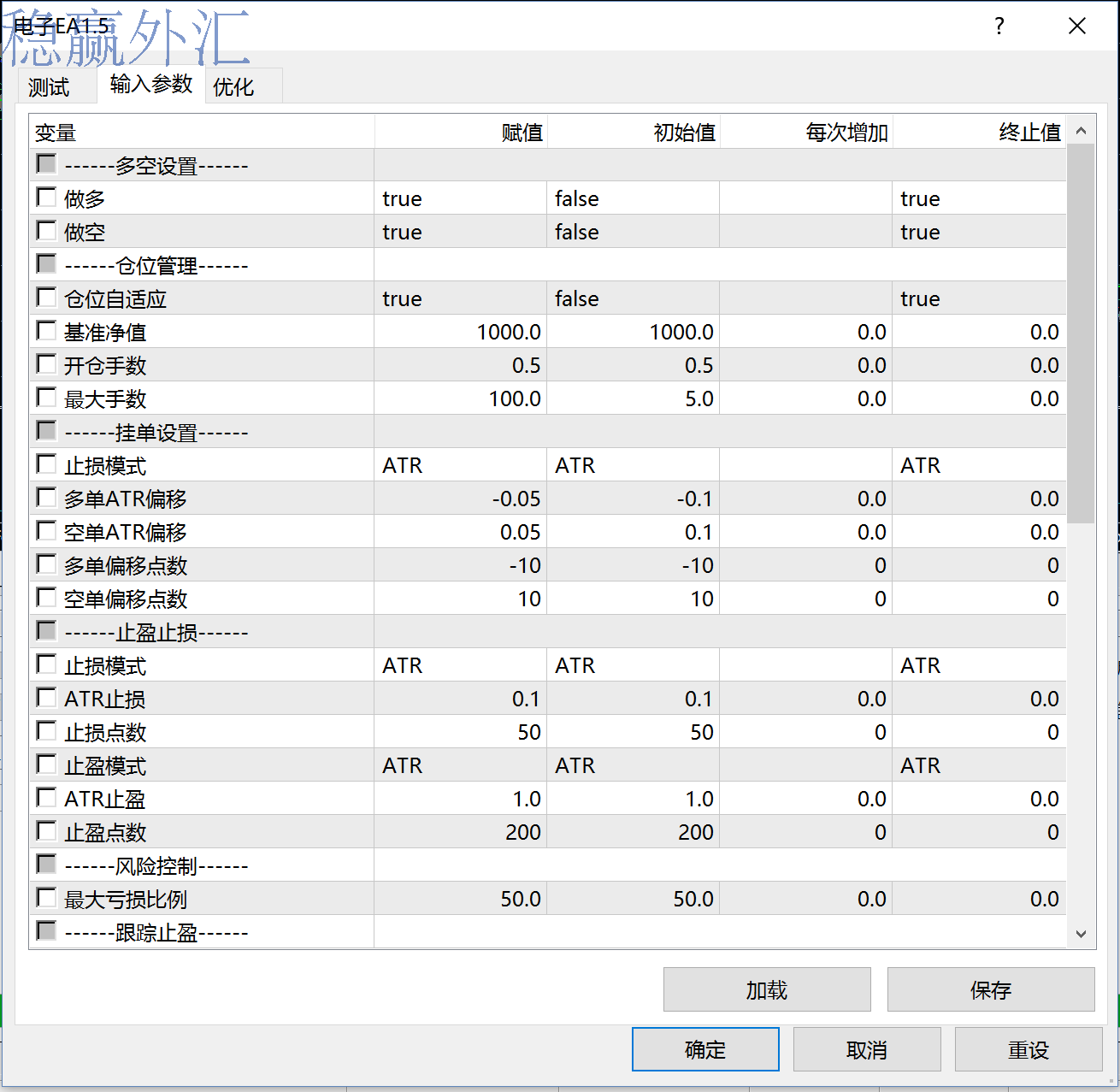The width and height of the screenshot is (1120, 1092).
Task: Edit the 最大手数 value 100.0
Action: tap(460, 398)
